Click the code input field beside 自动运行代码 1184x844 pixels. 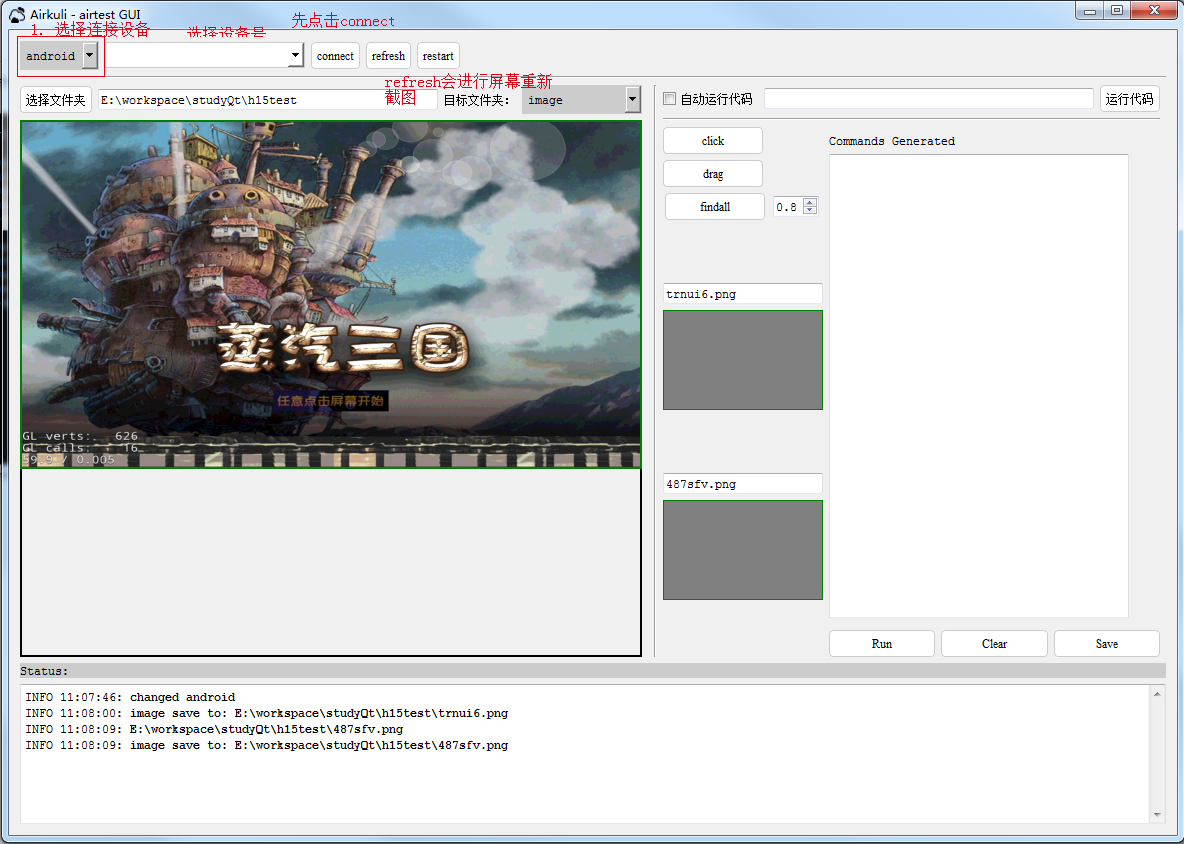(929, 99)
